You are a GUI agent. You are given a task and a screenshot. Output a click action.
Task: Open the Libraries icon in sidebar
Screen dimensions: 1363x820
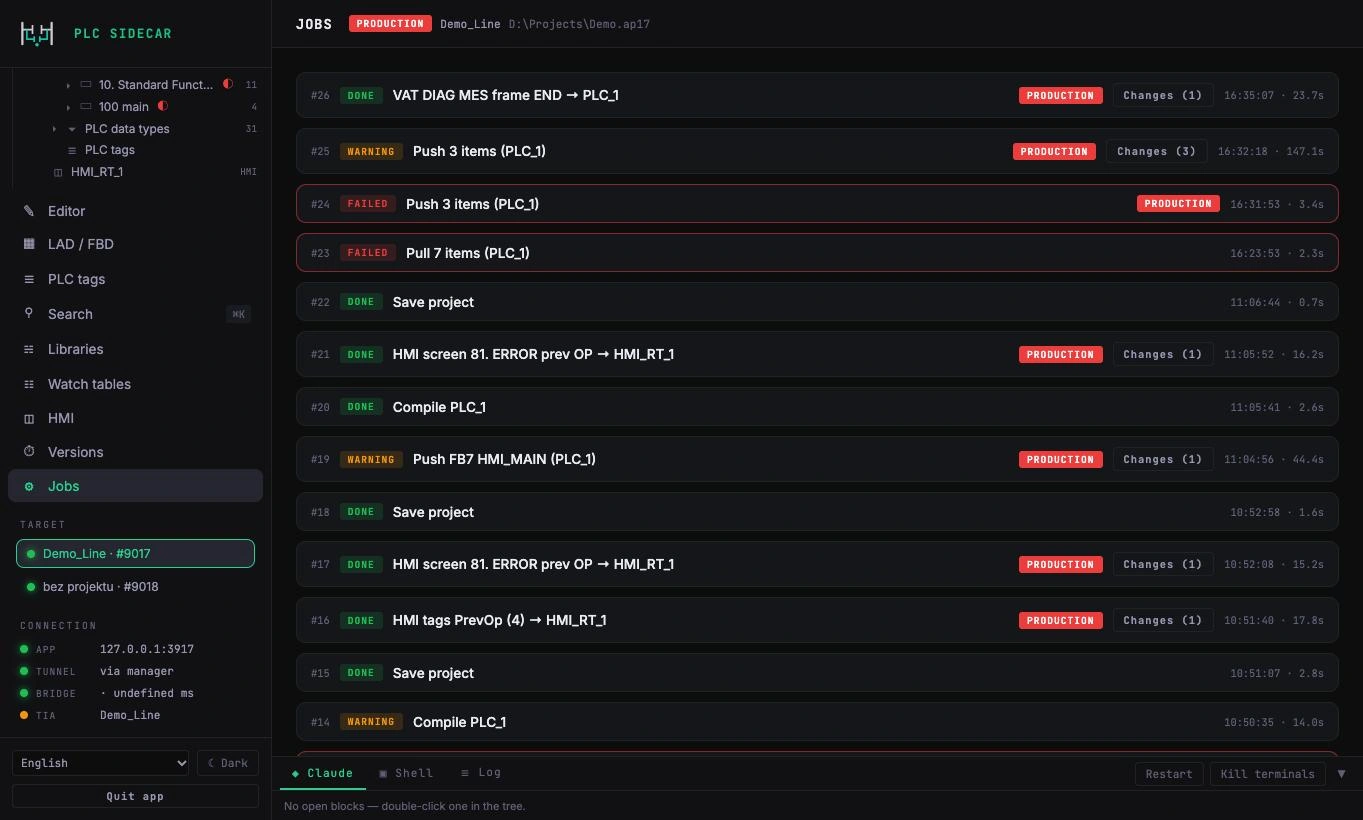pyautogui.click(x=29, y=349)
